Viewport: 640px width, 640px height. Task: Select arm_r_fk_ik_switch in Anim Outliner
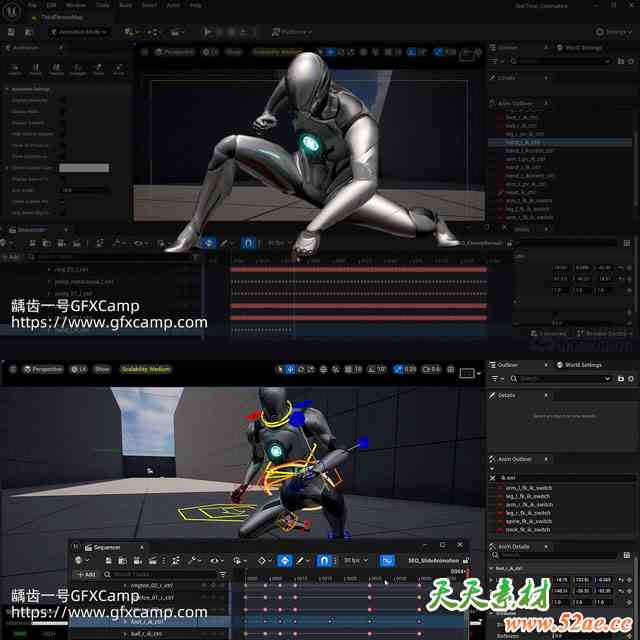tap(529, 505)
